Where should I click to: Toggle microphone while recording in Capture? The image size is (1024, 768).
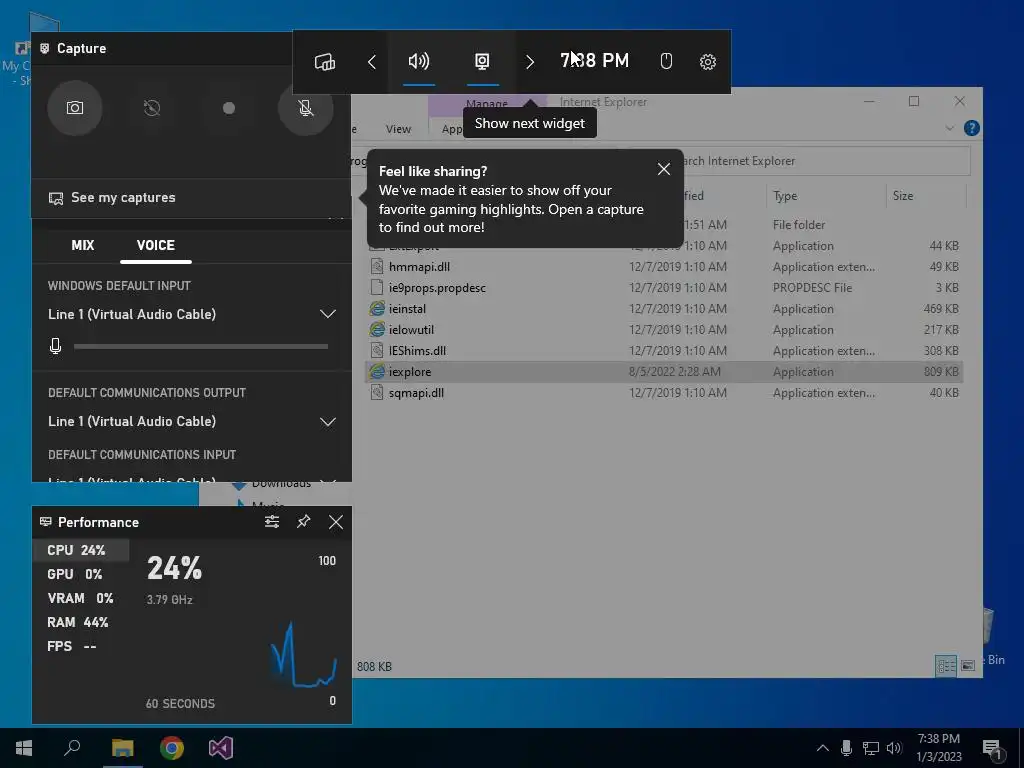pos(306,108)
